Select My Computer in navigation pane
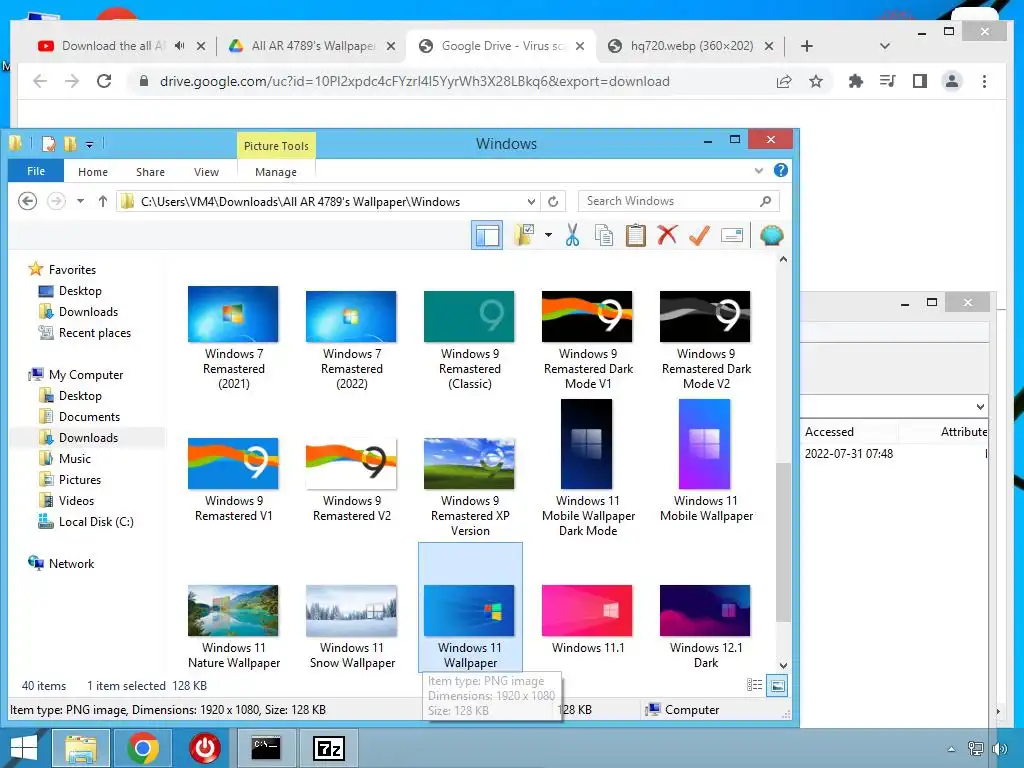The image size is (1024, 768). tap(86, 375)
